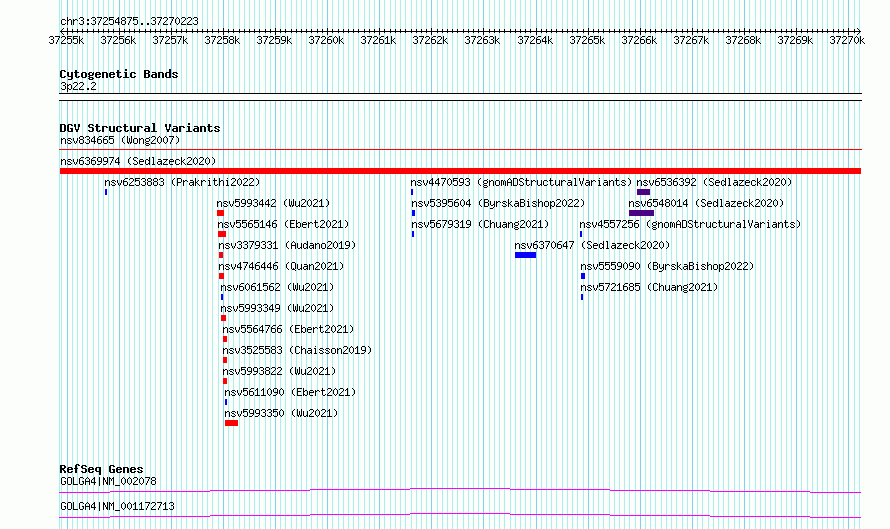Click nsv6536392 (Sedlazeck2020) variant label

pos(714,182)
